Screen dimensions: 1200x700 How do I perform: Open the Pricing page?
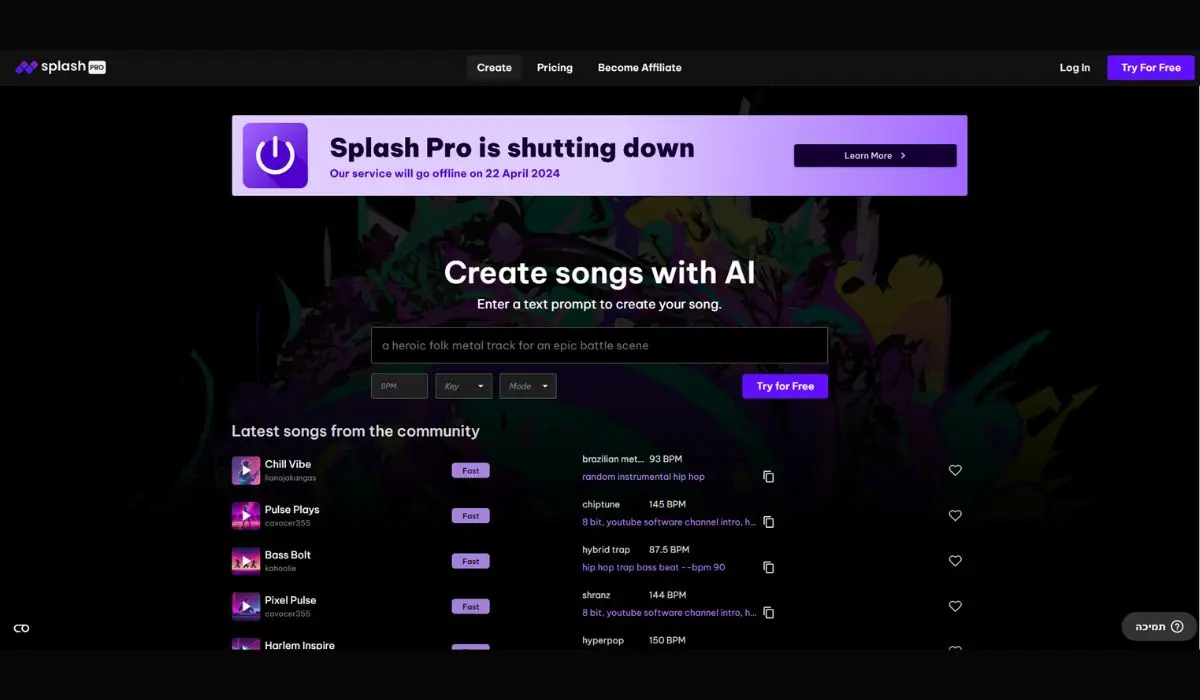[x=554, y=67]
